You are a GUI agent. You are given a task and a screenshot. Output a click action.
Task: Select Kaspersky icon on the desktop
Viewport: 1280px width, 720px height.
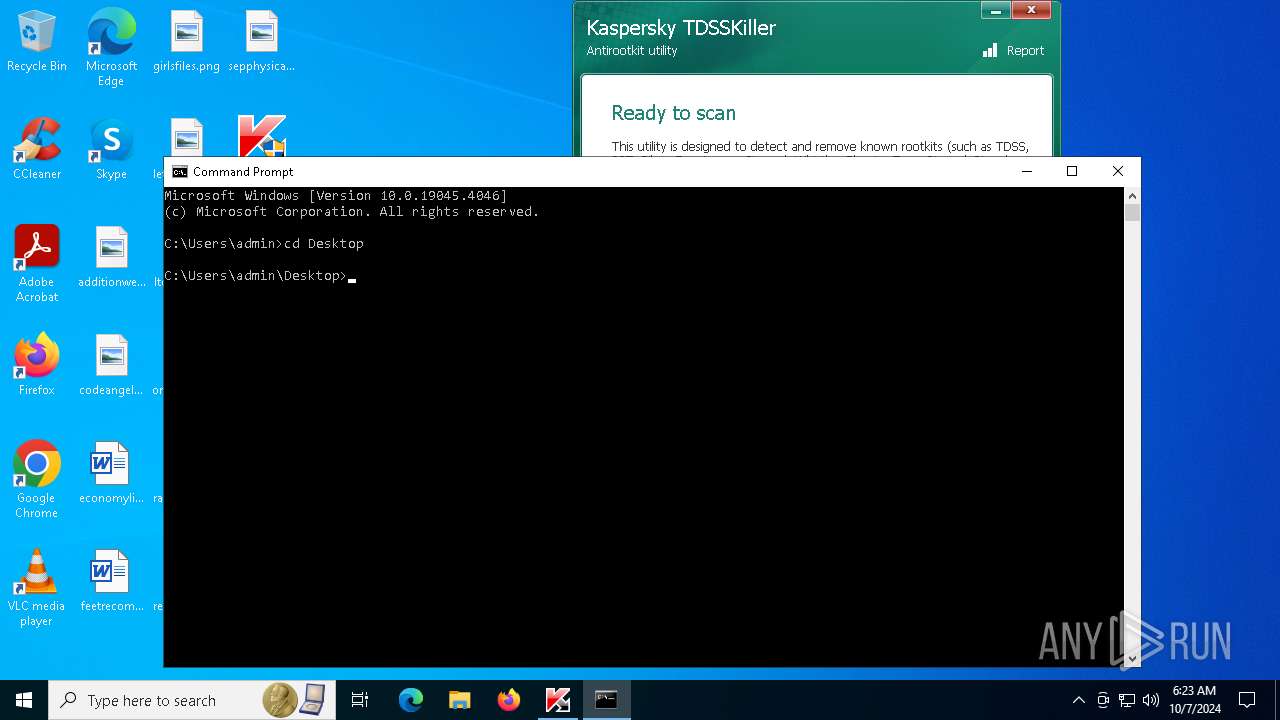[261, 136]
